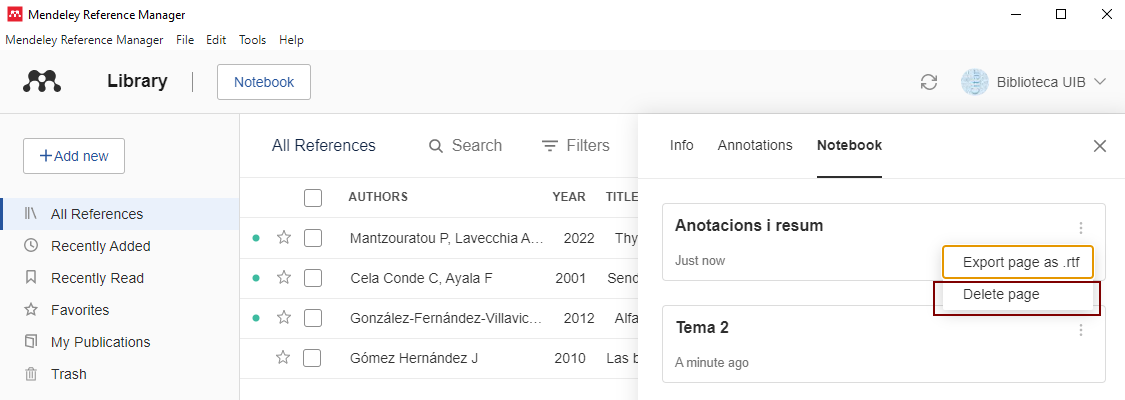This screenshot has width=1125, height=400.
Task: Open the Notebook button in header
Action: tap(264, 82)
